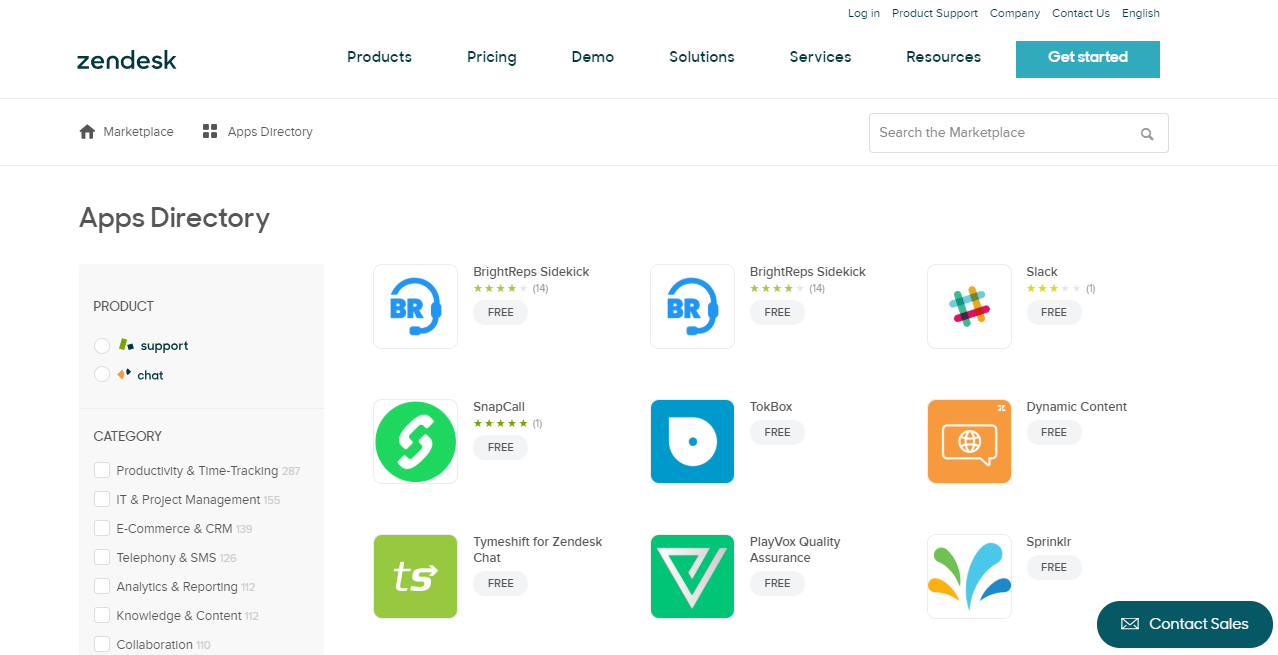Open the Dynamic Content title link

(x=1076, y=407)
